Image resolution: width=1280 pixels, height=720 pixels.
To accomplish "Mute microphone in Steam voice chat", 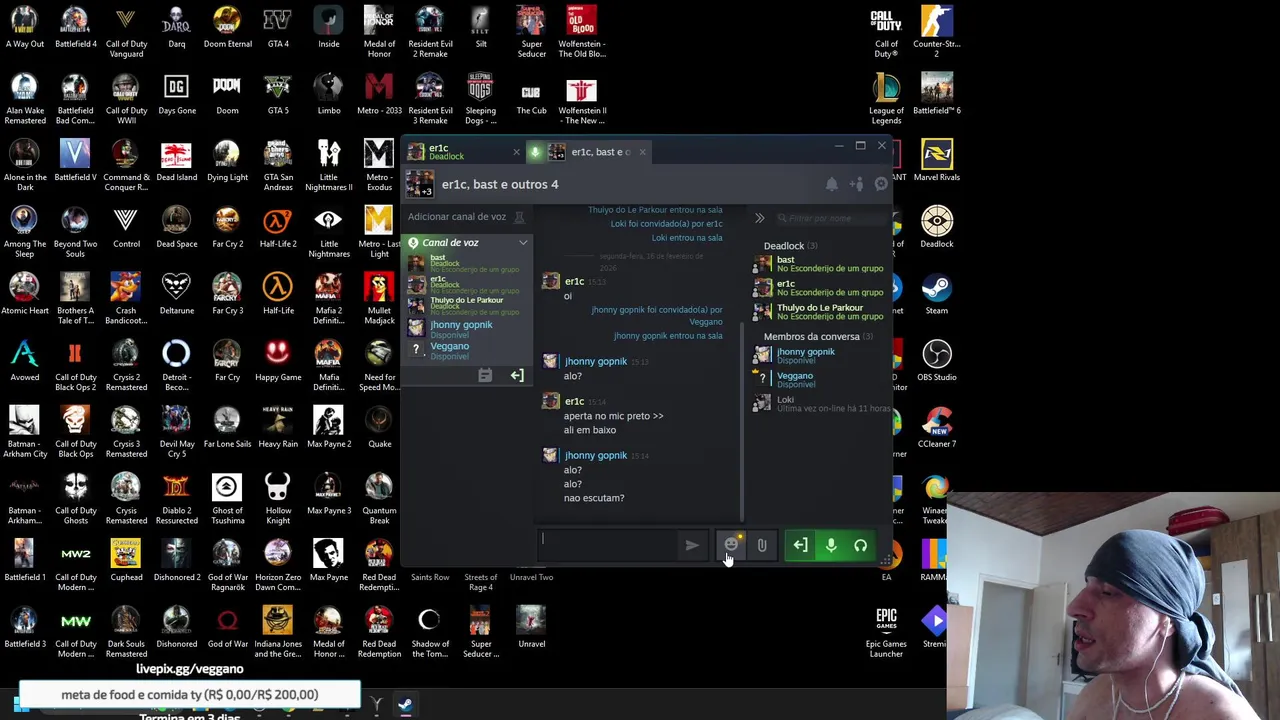I will (x=830, y=545).
